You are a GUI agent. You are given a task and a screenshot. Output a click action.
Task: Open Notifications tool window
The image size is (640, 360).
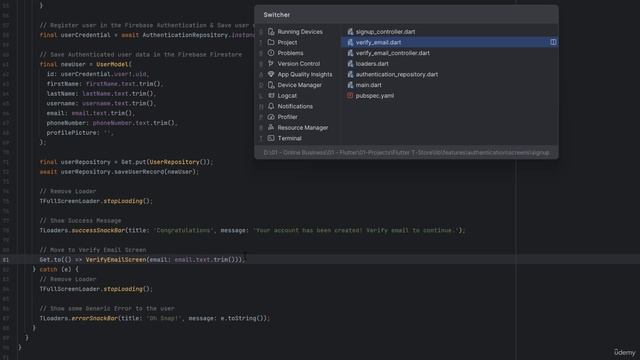(x=295, y=106)
